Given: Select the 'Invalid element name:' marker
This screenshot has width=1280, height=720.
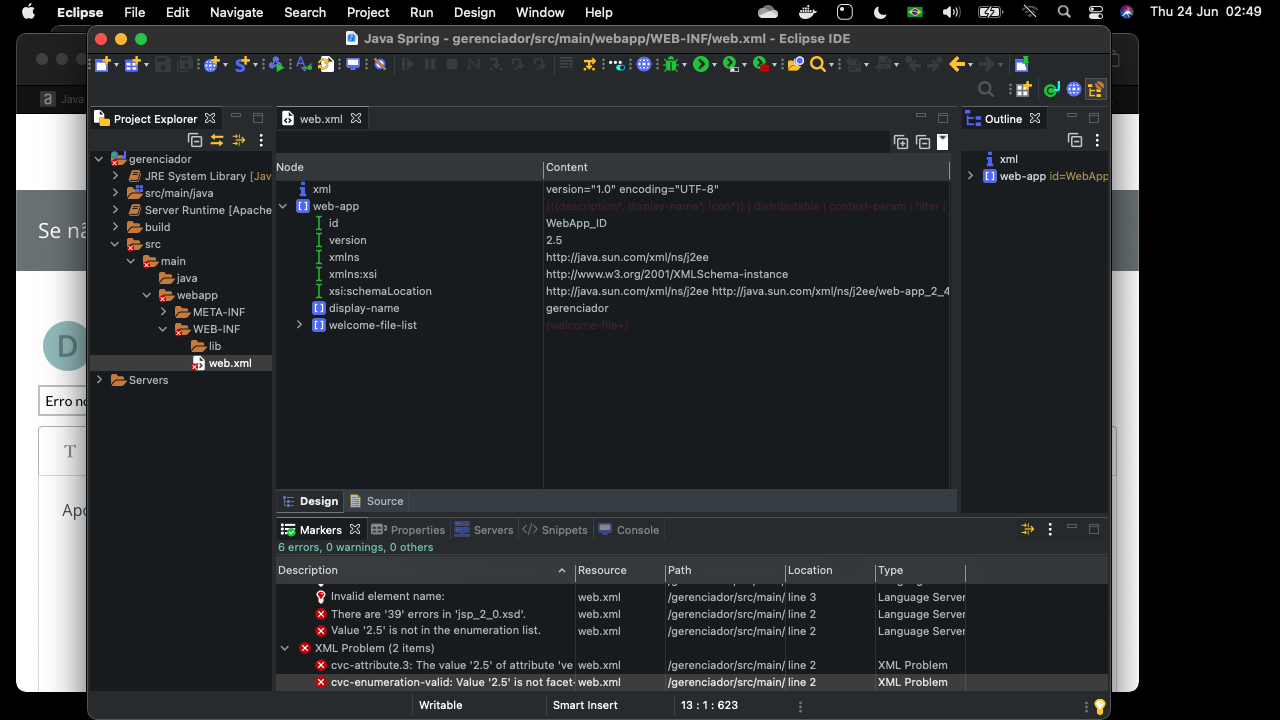Looking at the screenshot, I should tap(388, 597).
